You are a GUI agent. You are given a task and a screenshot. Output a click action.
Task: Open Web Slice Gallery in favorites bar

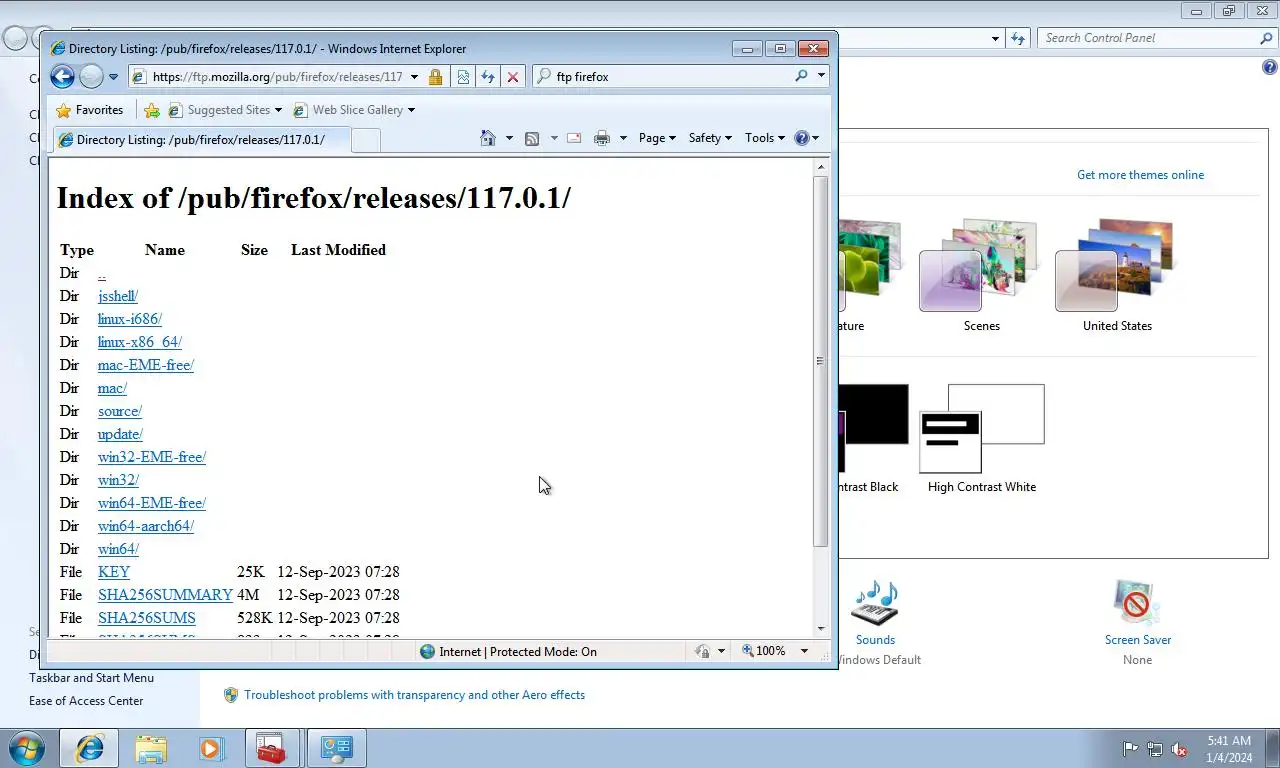pyautogui.click(x=354, y=110)
